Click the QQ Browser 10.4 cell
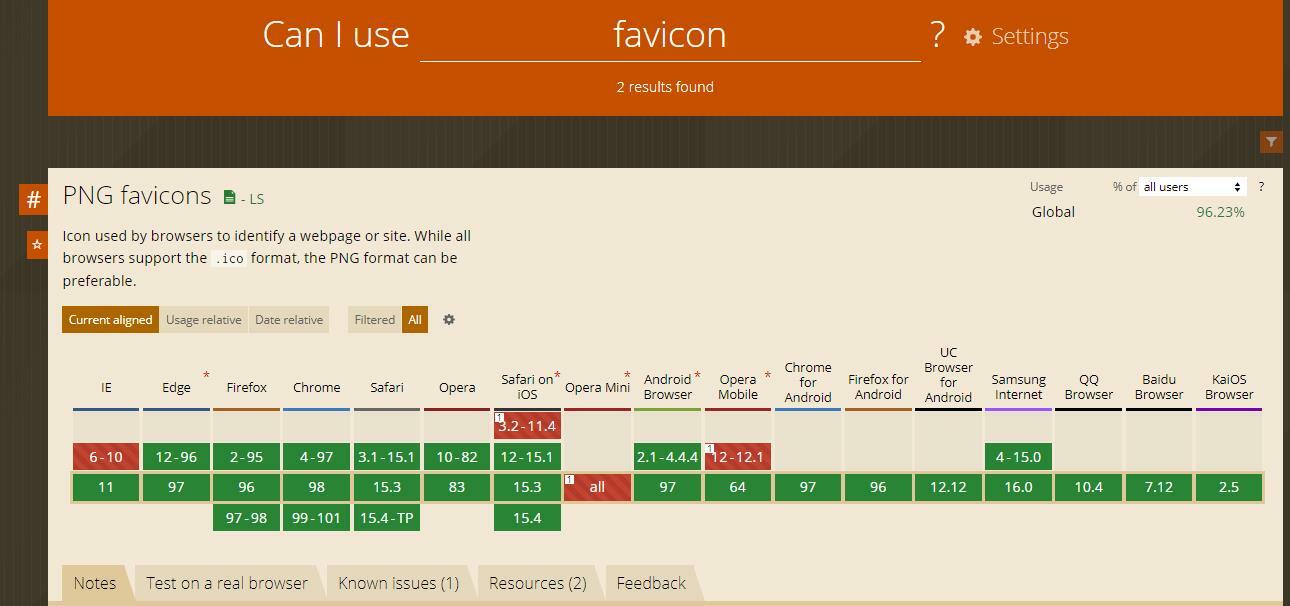This screenshot has height=606, width=1290. pos(1089,487)
